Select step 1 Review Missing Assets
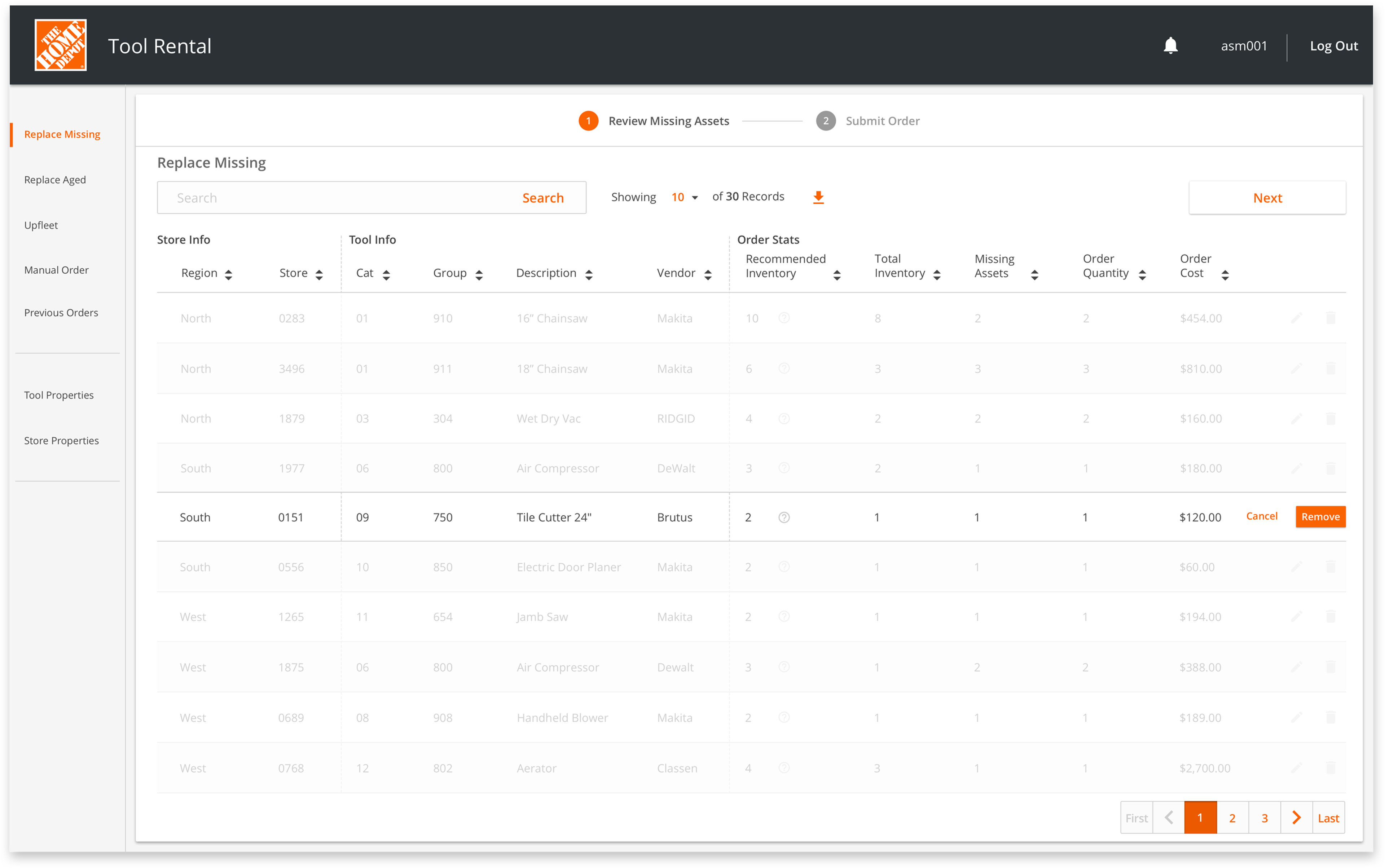The width and height of the screenshot is (1385, 868). (654, 120)
